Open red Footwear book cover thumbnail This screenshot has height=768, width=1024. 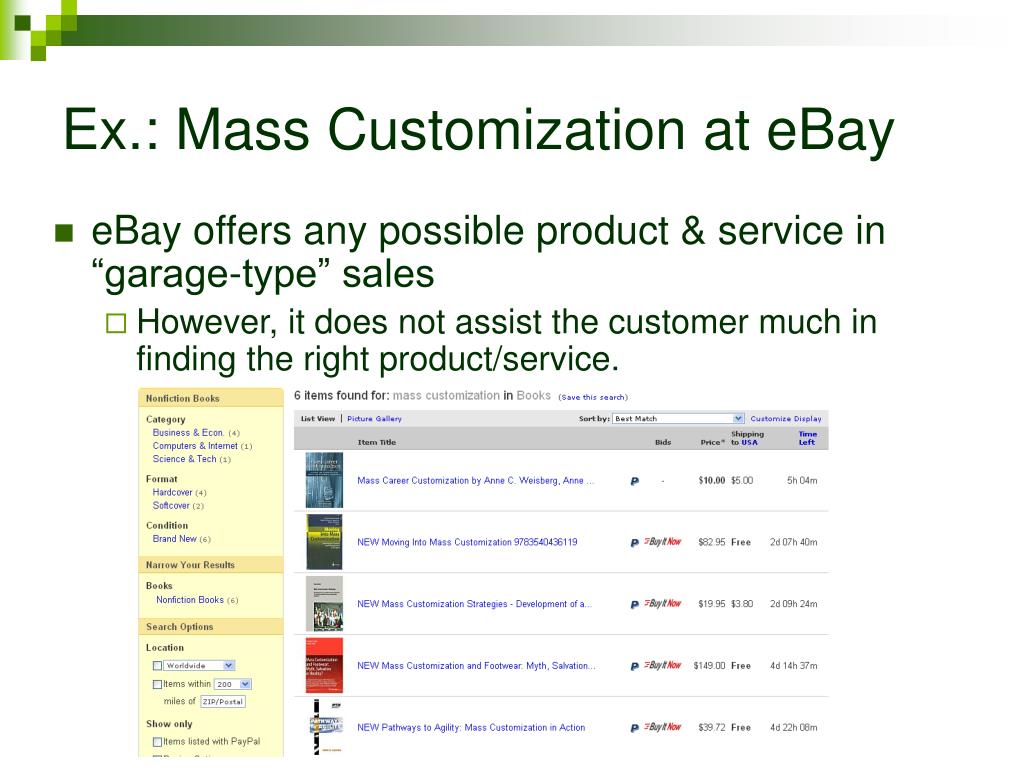click(x=324, y=665)
